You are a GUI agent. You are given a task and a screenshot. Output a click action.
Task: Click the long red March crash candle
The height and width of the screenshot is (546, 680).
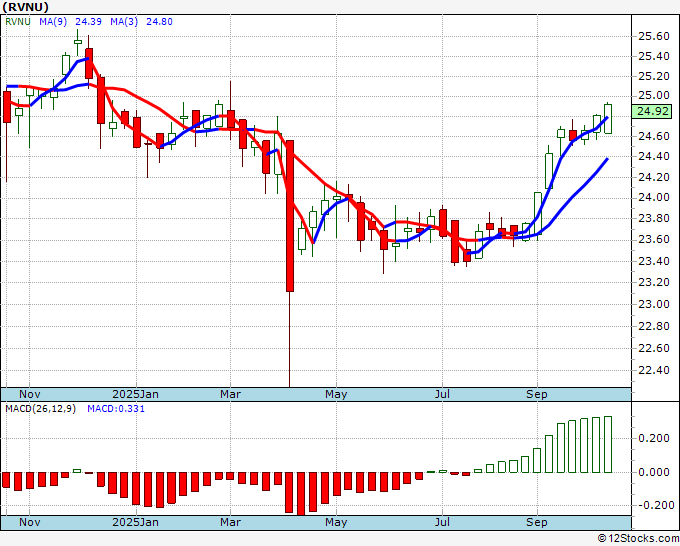[x=290, y=215]
